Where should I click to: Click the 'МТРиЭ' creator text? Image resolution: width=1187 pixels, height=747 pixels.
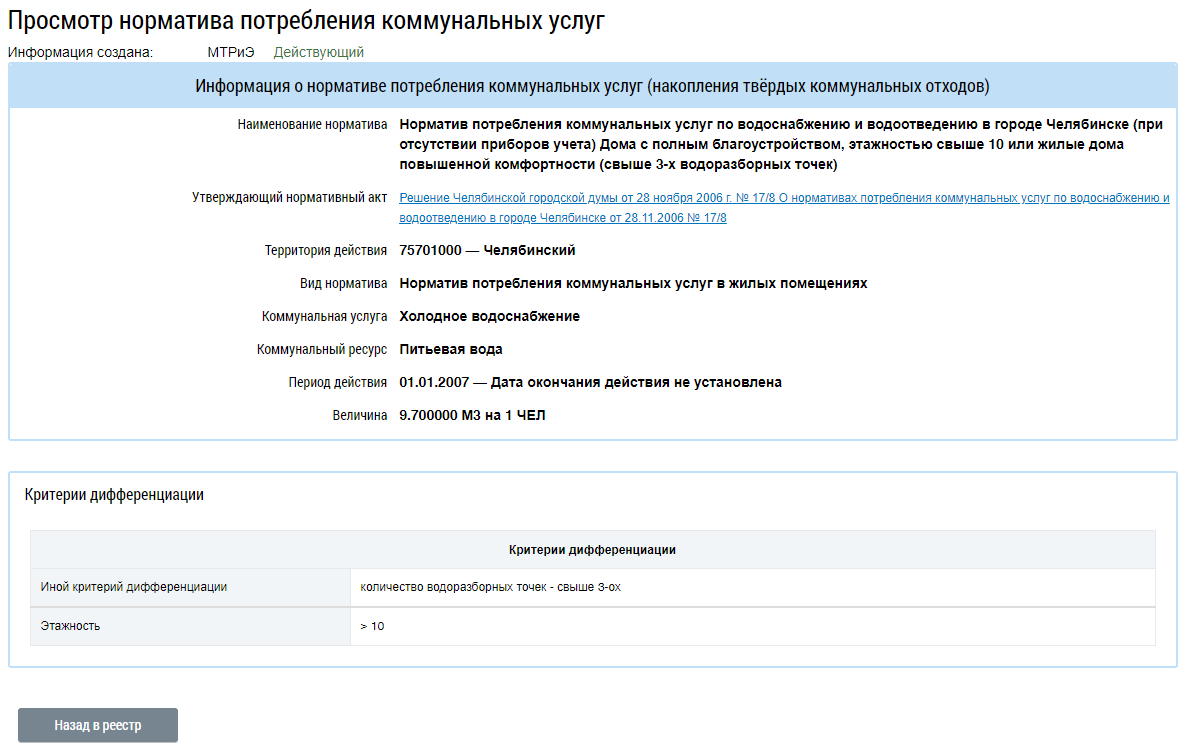[x=231, y=52]
